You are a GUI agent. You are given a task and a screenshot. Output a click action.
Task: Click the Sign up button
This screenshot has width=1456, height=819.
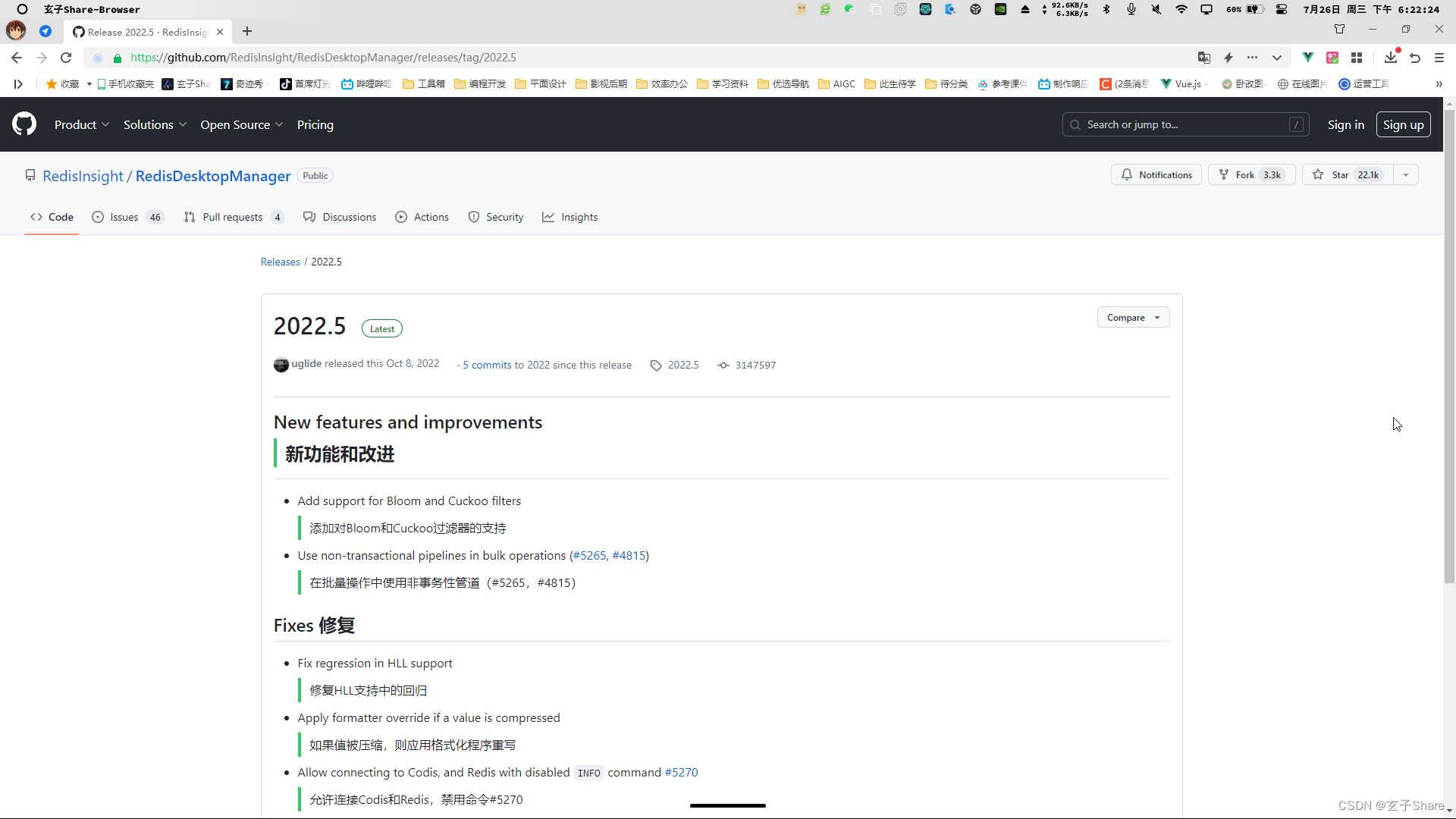click(1404, 124)
